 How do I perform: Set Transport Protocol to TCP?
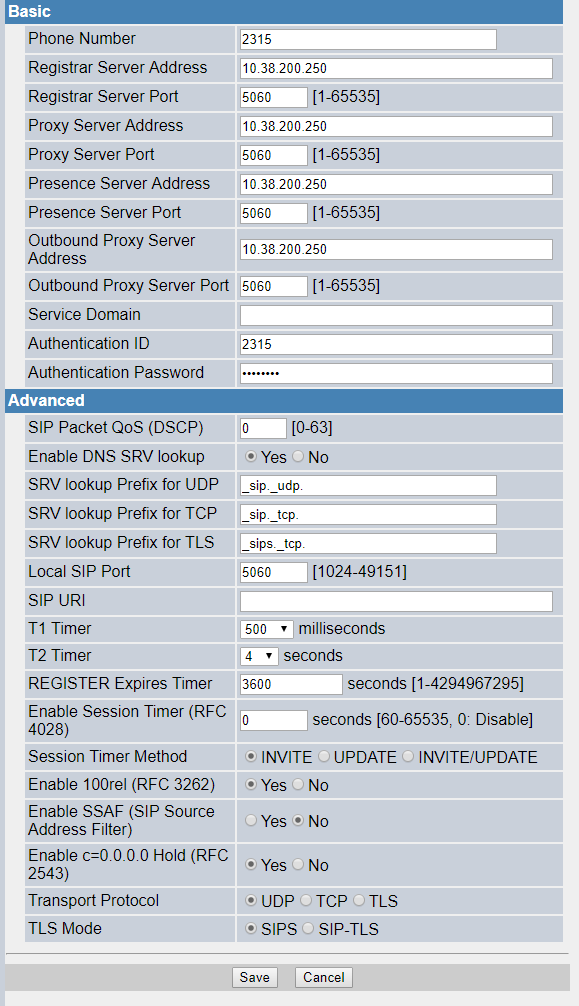coord(306,901)
